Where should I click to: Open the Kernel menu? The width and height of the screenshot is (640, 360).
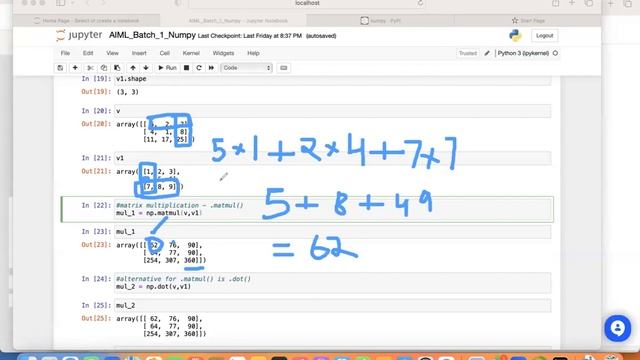[191, 53]
